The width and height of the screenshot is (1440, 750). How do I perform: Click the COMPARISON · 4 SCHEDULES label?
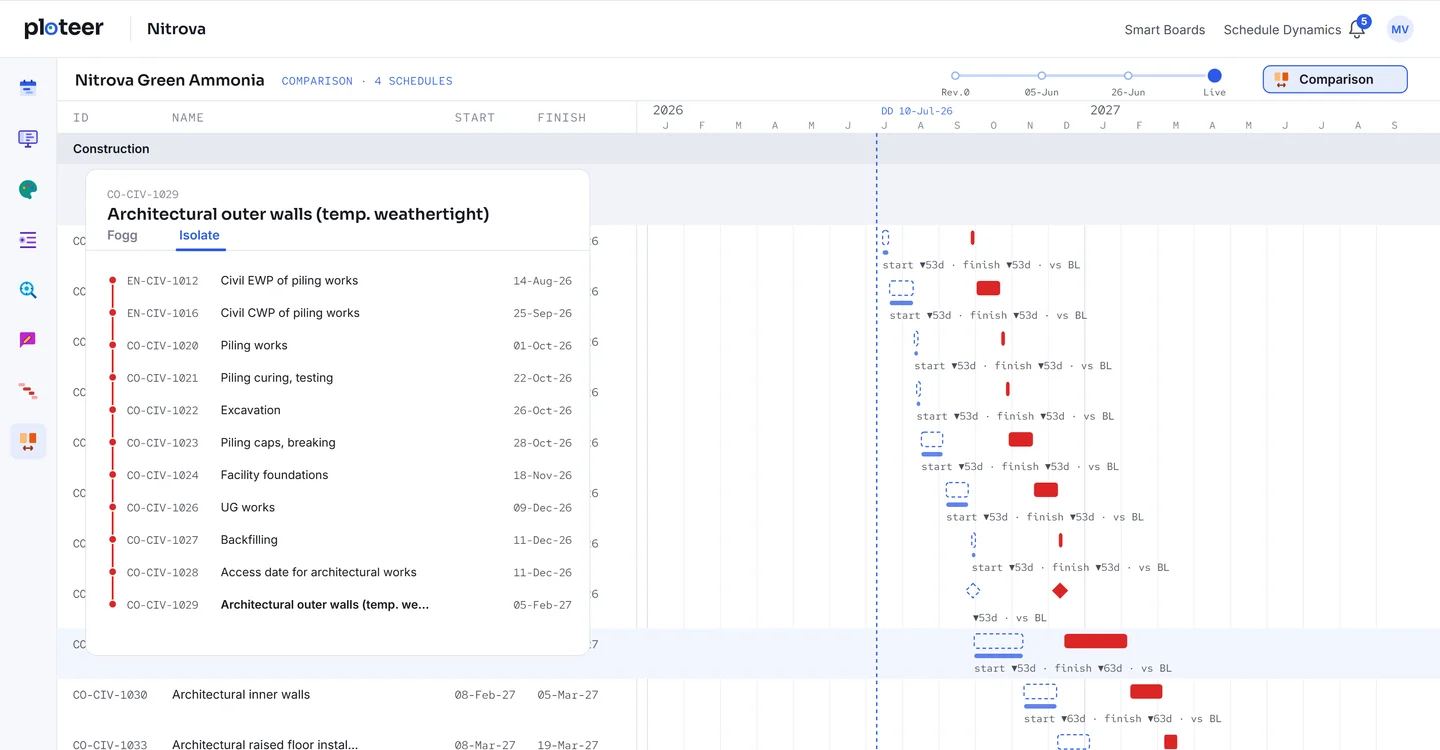pyautogui.click(x=367, y=81)
